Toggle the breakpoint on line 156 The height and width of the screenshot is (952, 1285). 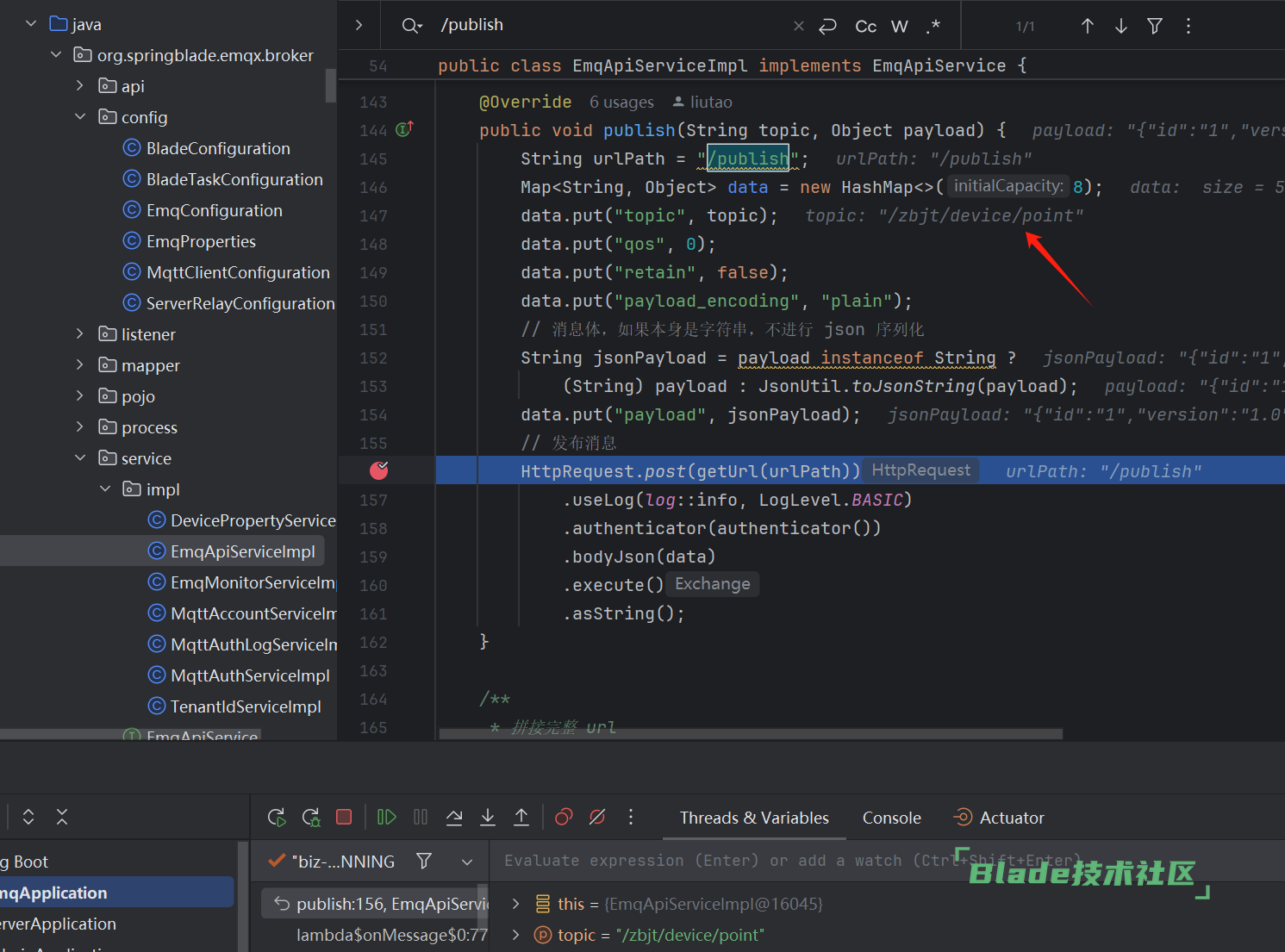[379, 470]
